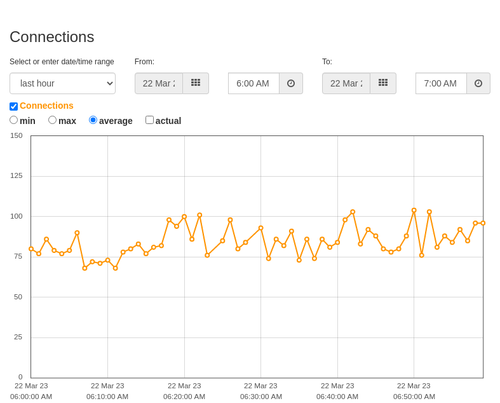
Task: Edit the 6:00 AM time field
Action: (254, 83)
